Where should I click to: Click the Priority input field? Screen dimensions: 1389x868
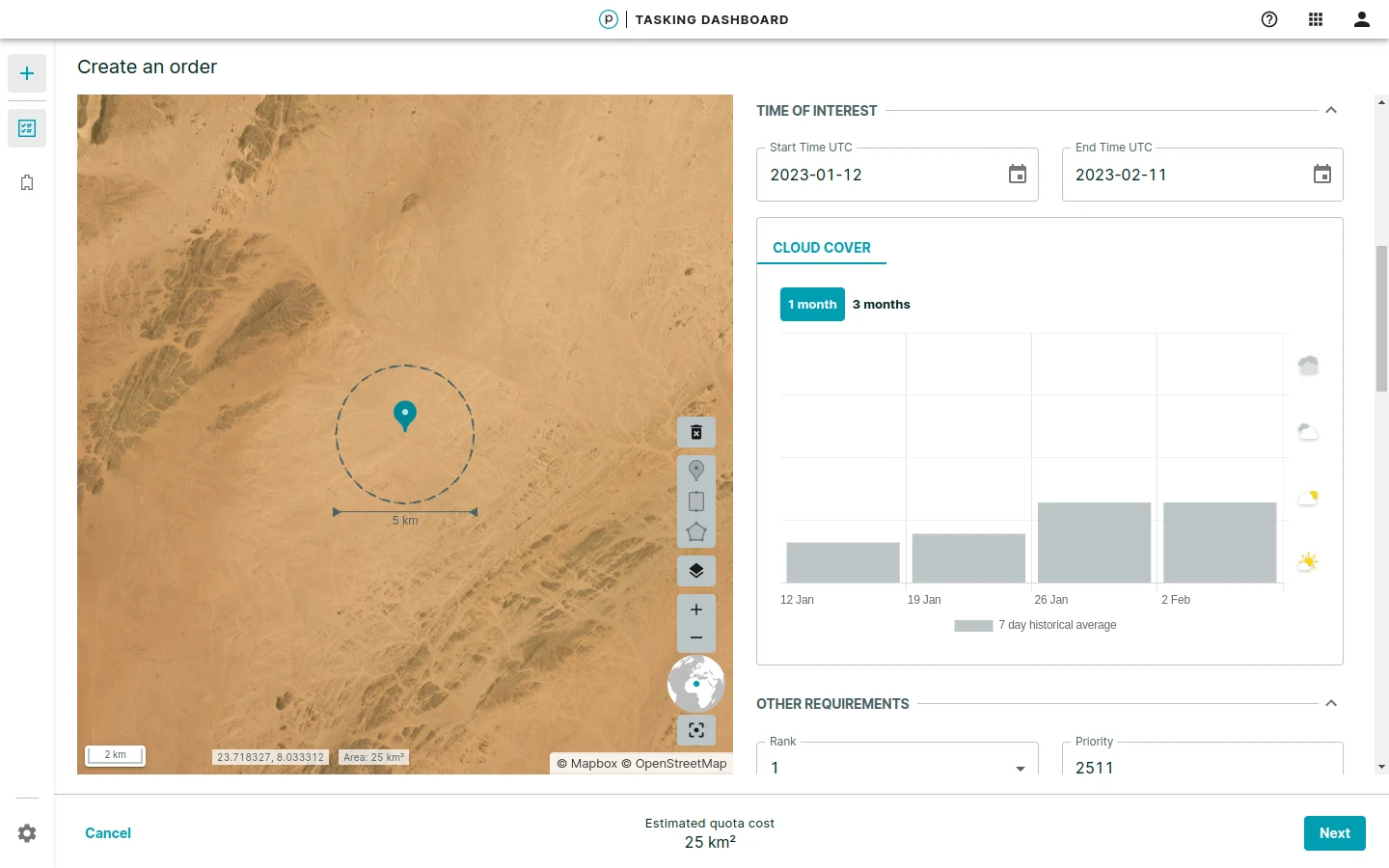pyautogui.click(x=1202, y=759)
